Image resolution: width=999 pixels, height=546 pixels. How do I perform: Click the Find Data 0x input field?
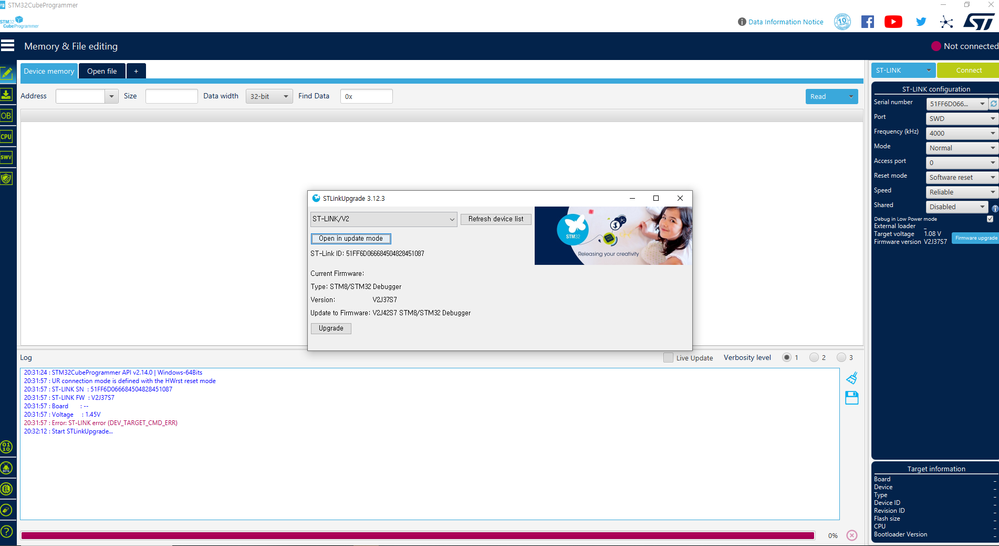coord(366,96)
